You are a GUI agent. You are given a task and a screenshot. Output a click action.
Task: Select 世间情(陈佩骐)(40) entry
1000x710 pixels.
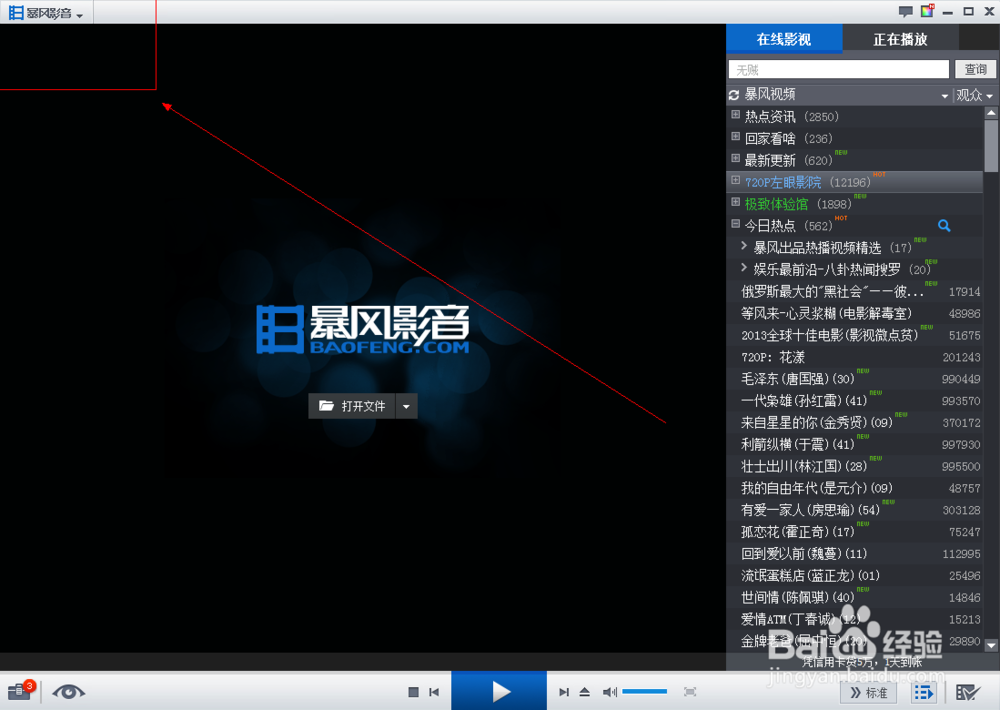[855, 597]
